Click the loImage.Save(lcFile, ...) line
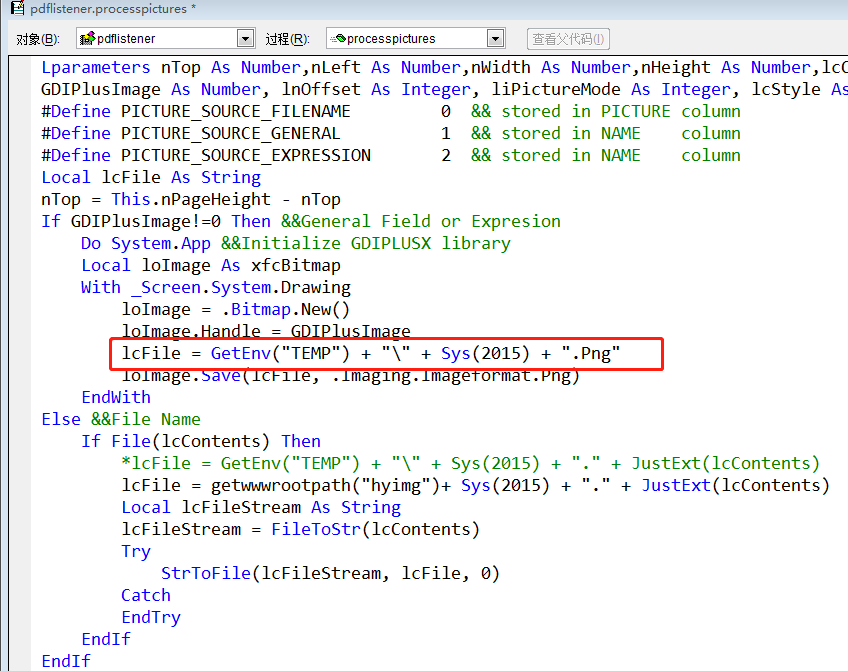Viewport: 848px width, 671px height. 350,377
